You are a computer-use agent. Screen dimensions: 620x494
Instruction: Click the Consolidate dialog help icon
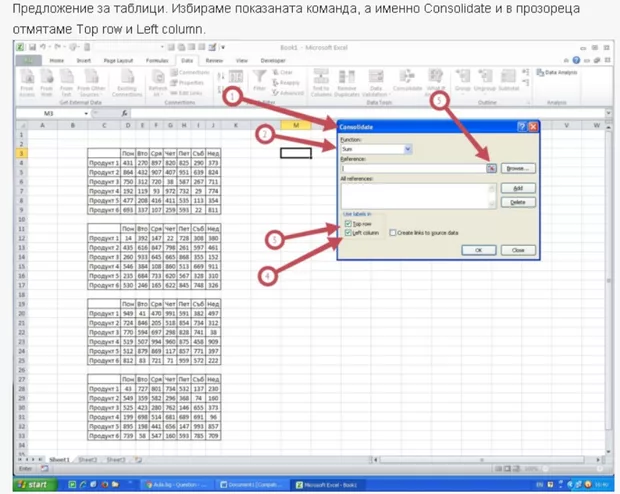(x=522, y=127)
